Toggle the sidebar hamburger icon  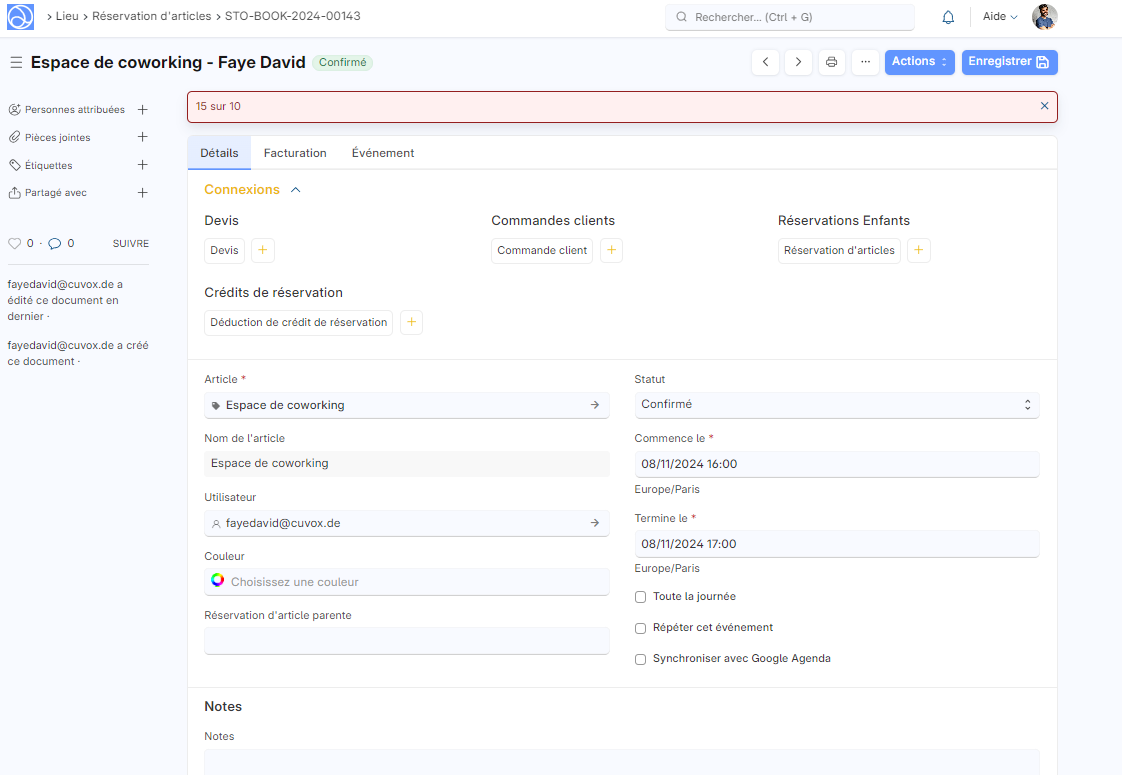[x=16, y=63]
